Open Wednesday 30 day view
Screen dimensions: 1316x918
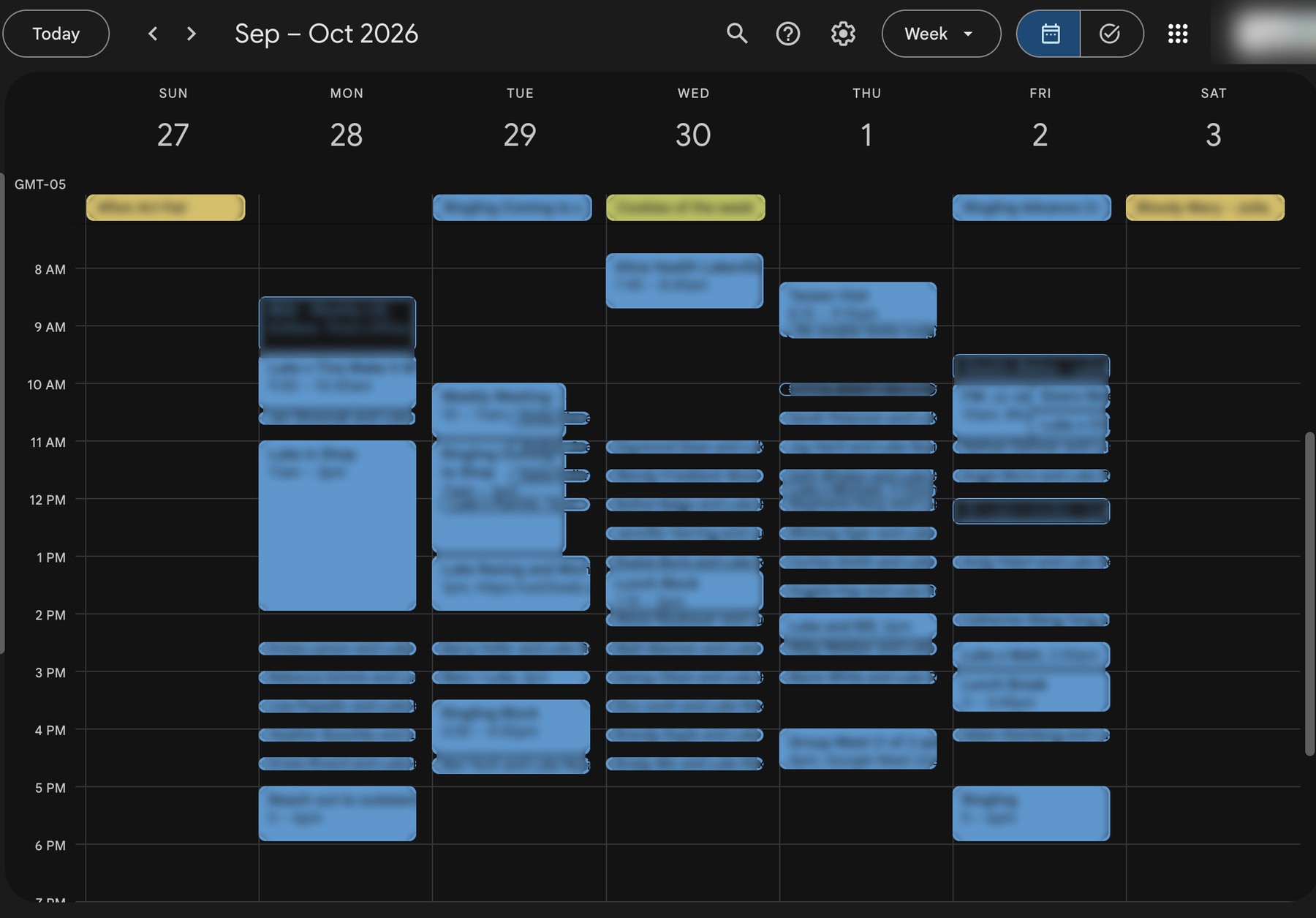tap(693, 135)
